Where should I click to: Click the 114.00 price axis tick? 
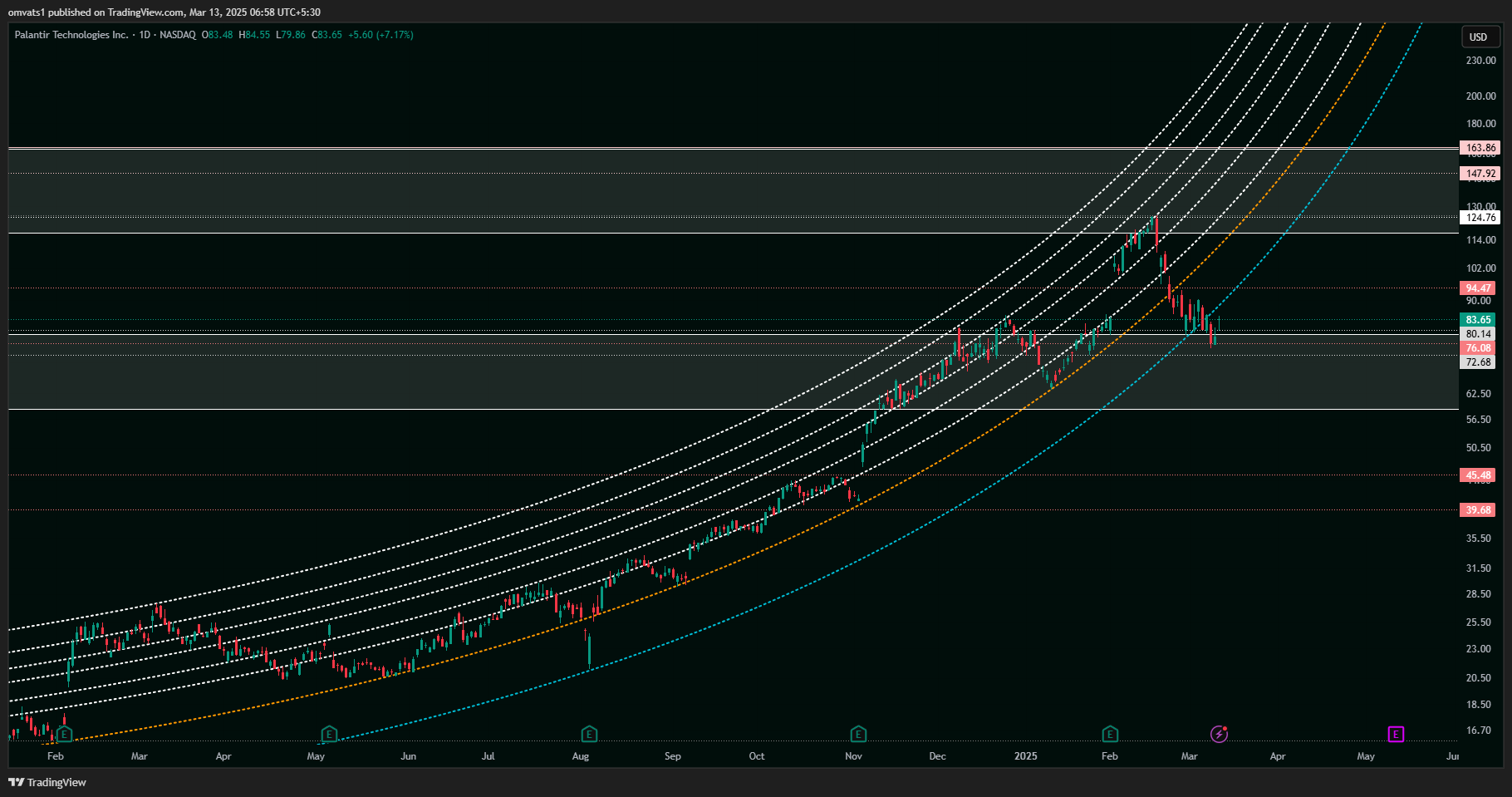click(x=1480, y=240)
